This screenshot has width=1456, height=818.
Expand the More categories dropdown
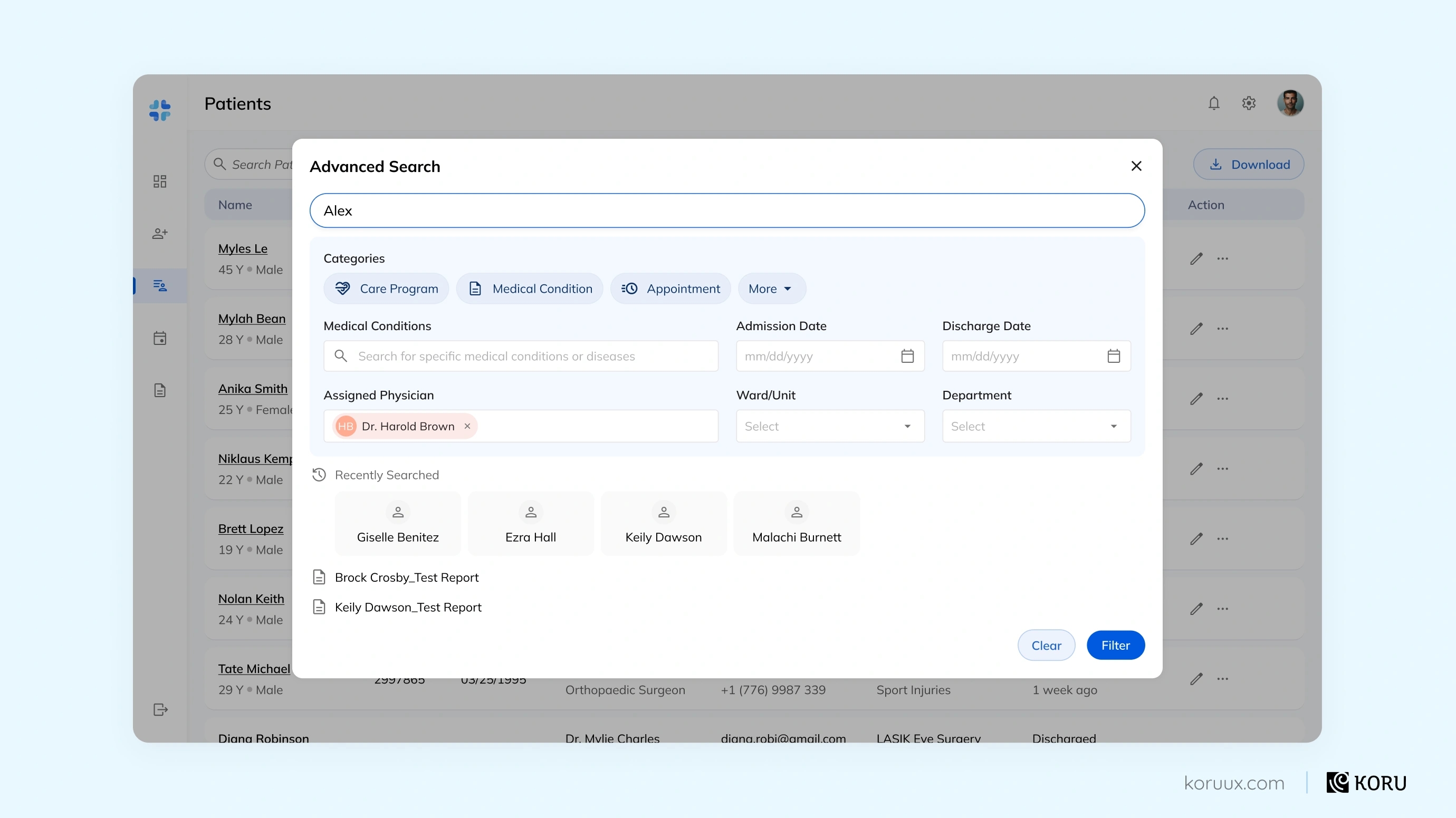pos(771,288)
